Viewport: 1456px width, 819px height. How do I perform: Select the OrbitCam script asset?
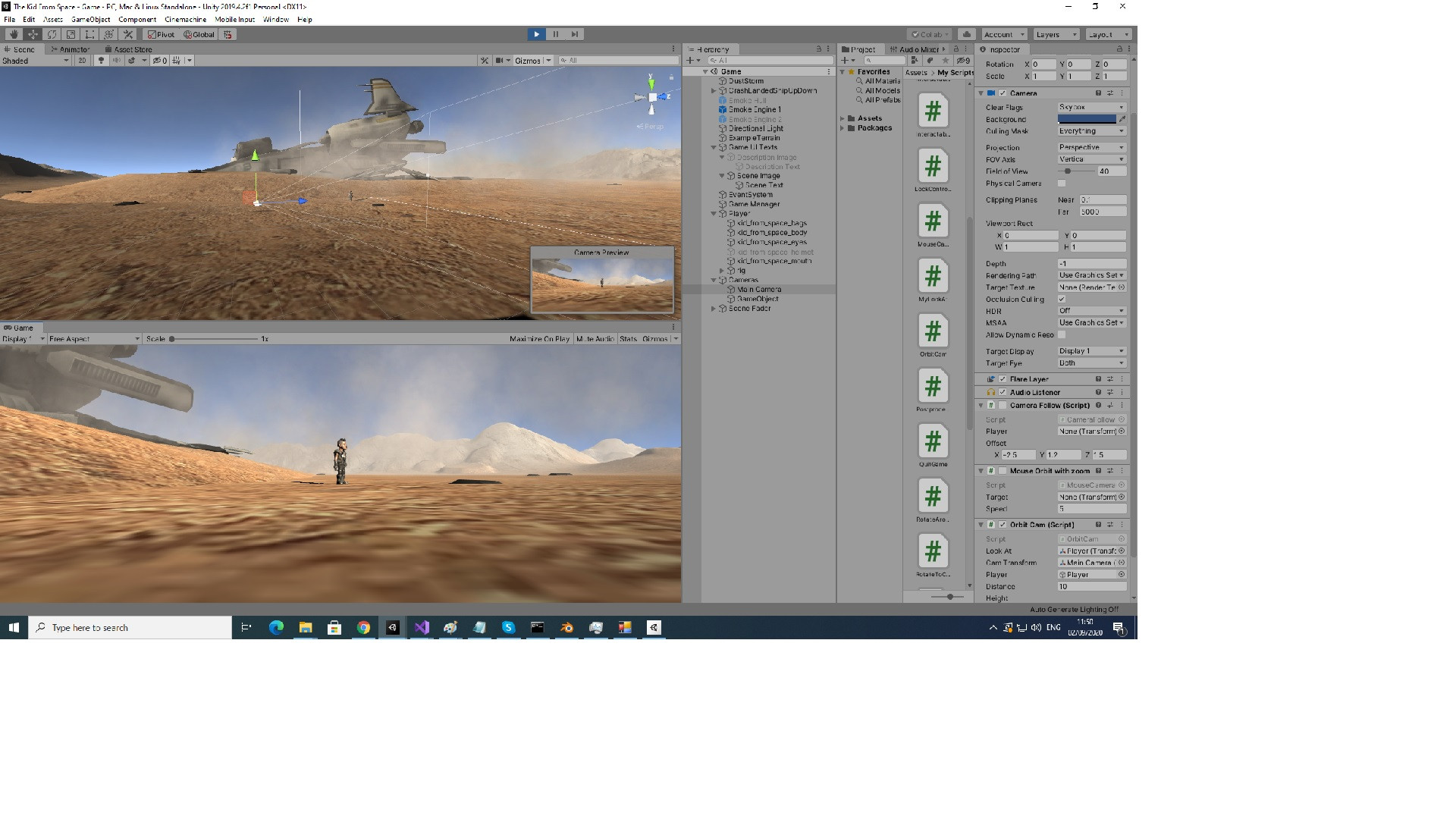click(x=933, y=335)
